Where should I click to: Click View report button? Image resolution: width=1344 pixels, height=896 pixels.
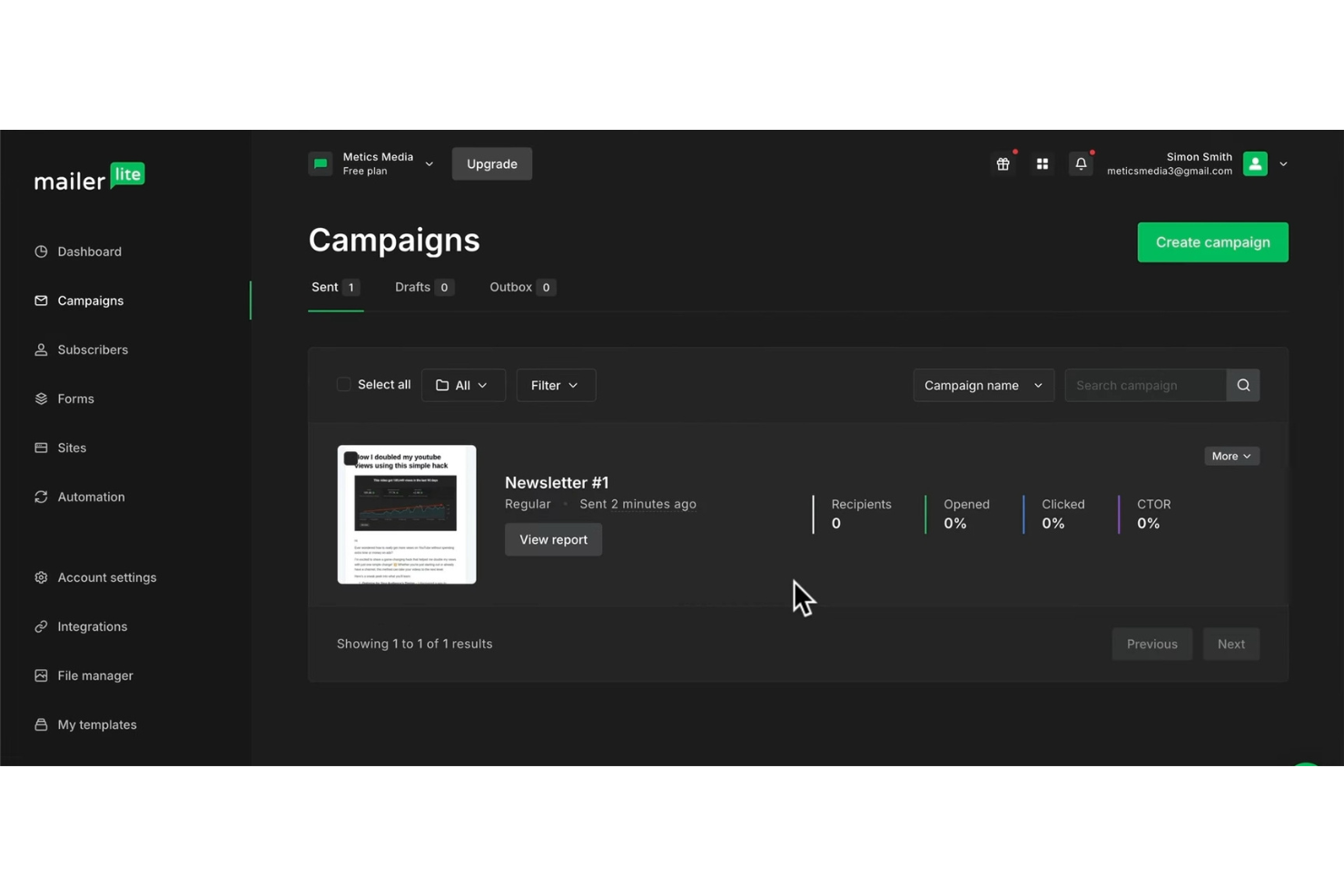(553, 540)
